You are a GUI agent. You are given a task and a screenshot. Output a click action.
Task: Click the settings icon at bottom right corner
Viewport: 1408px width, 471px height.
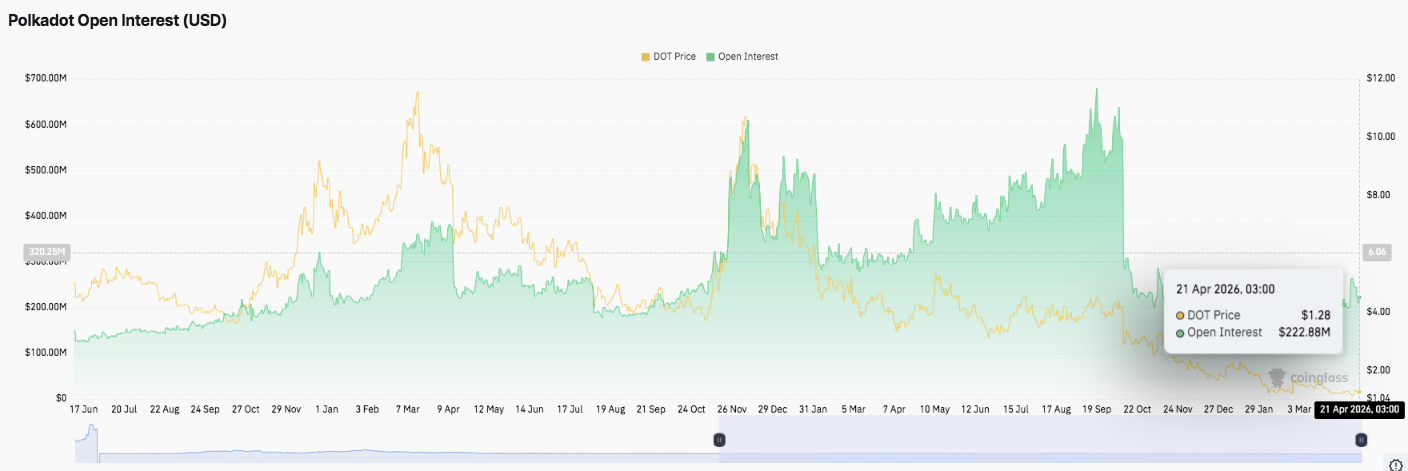(x=1395, y=464)
